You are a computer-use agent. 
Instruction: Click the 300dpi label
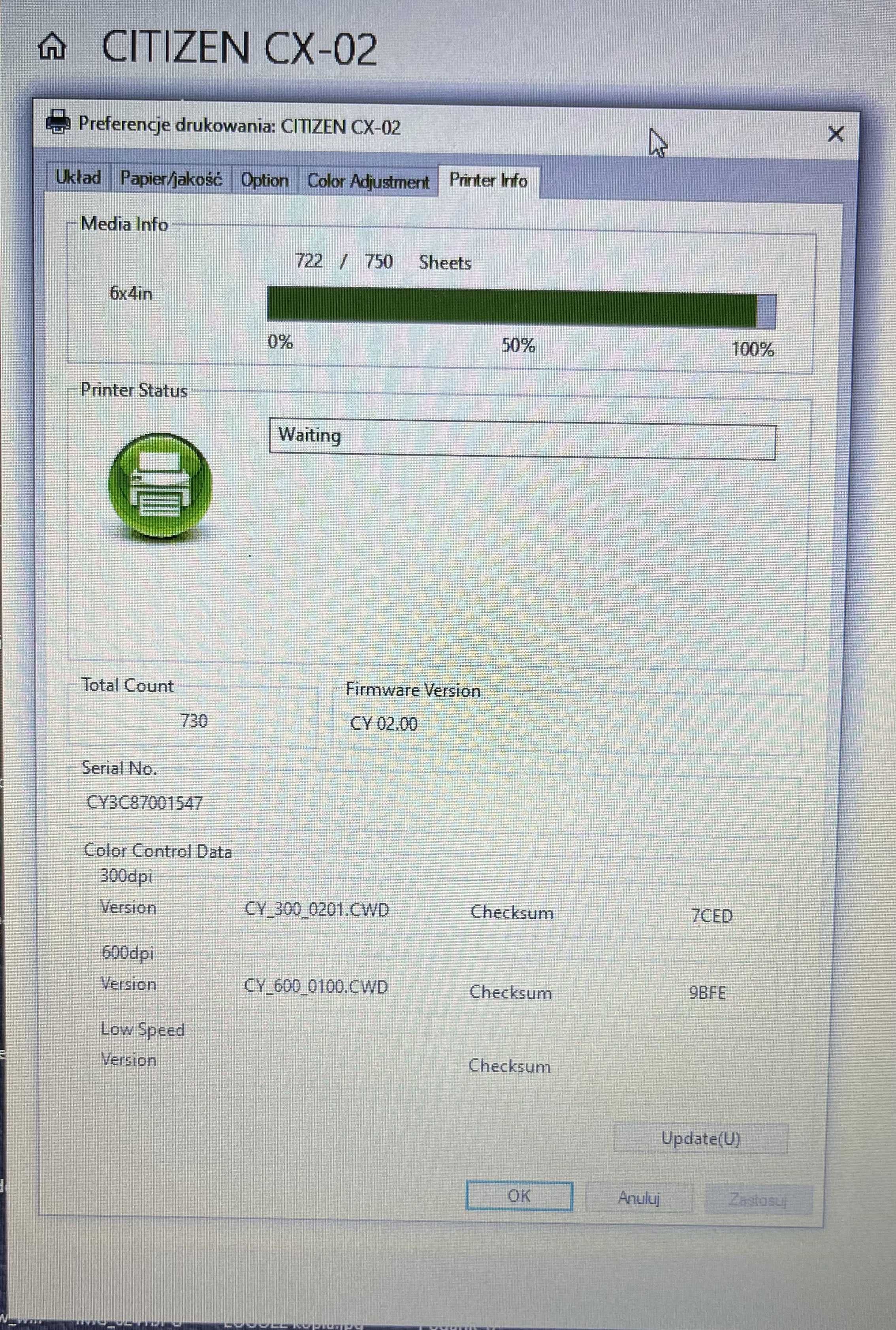tap(126, 876)
